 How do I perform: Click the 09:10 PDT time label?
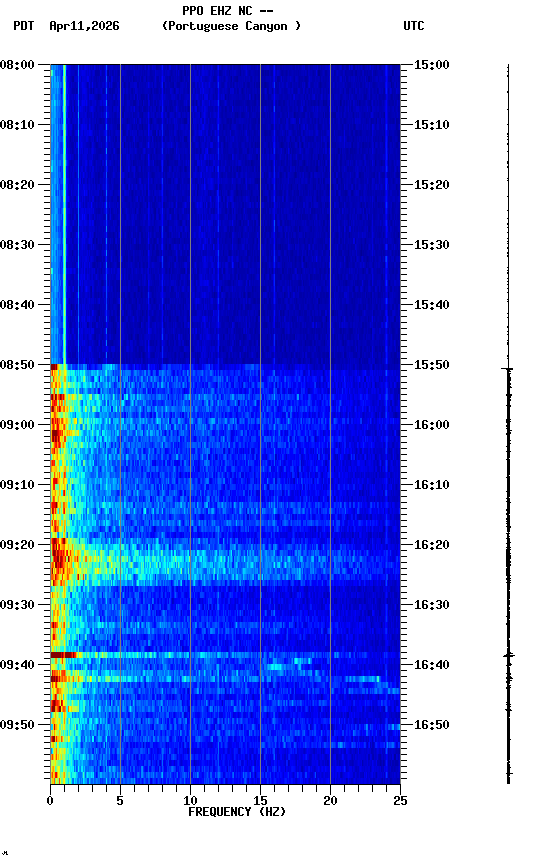pos(17,485)
